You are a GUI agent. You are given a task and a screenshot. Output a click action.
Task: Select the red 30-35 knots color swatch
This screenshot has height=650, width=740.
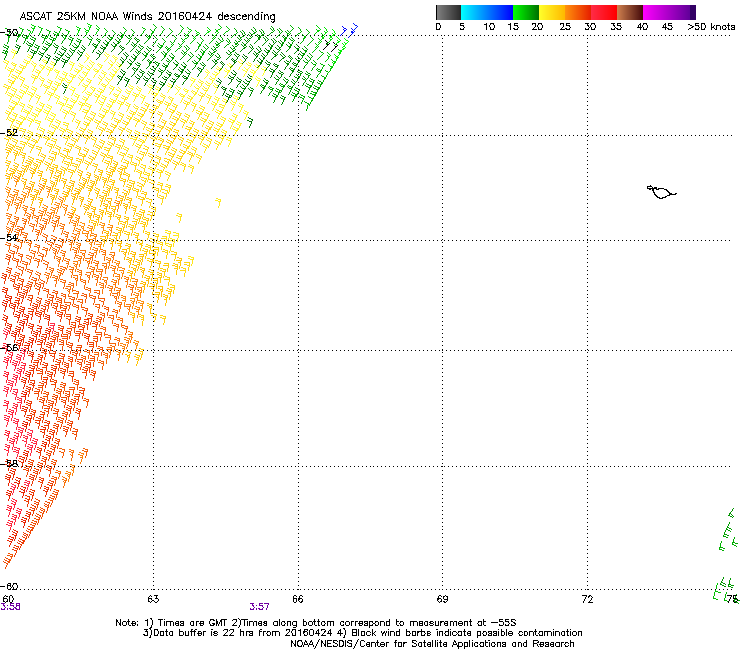point(604,12)
